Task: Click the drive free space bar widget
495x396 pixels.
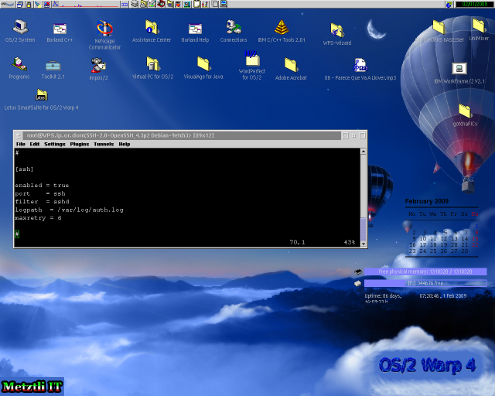Action: click(x=425, y=283)
